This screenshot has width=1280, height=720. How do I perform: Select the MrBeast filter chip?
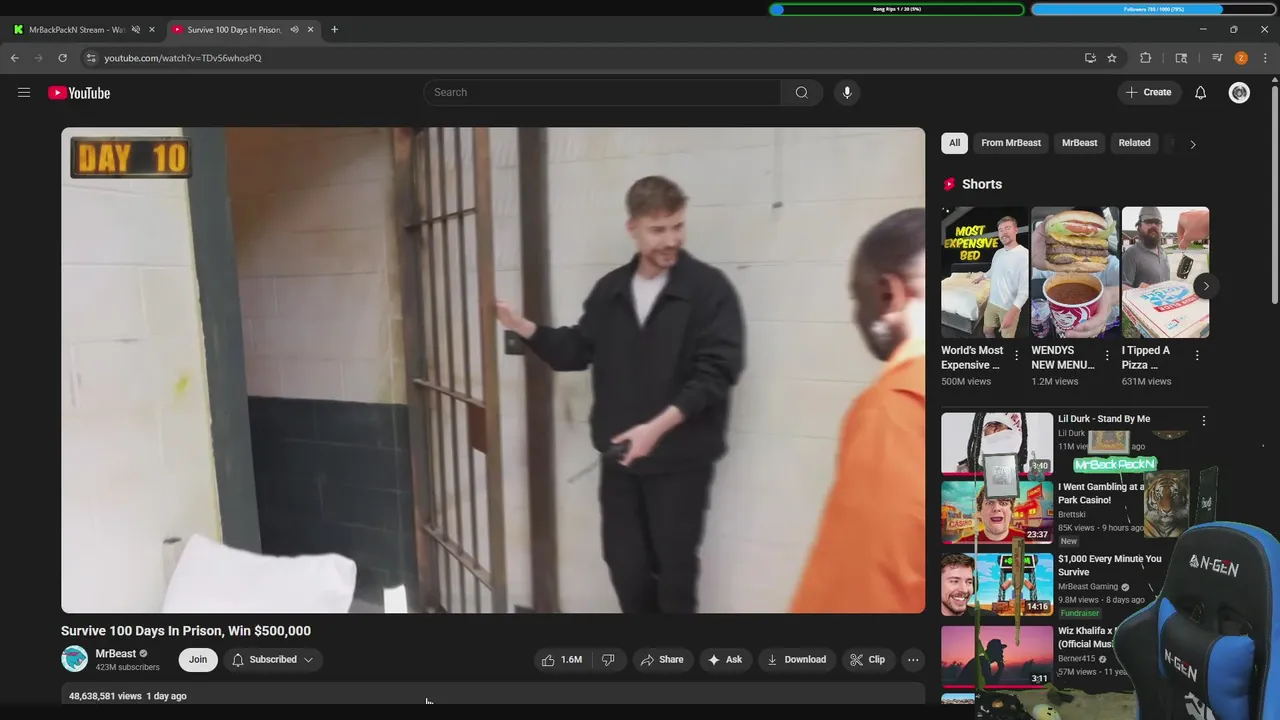click(x=1079, y=143)
